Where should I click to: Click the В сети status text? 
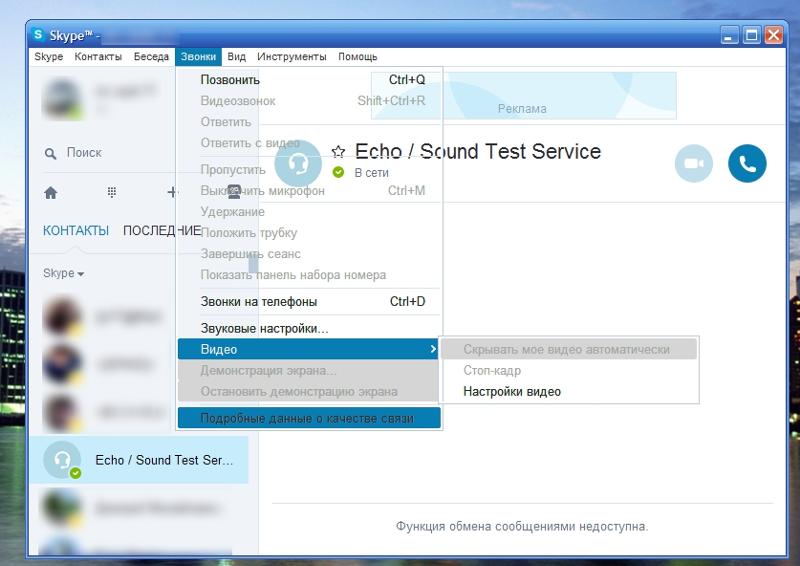pos(371,173)
